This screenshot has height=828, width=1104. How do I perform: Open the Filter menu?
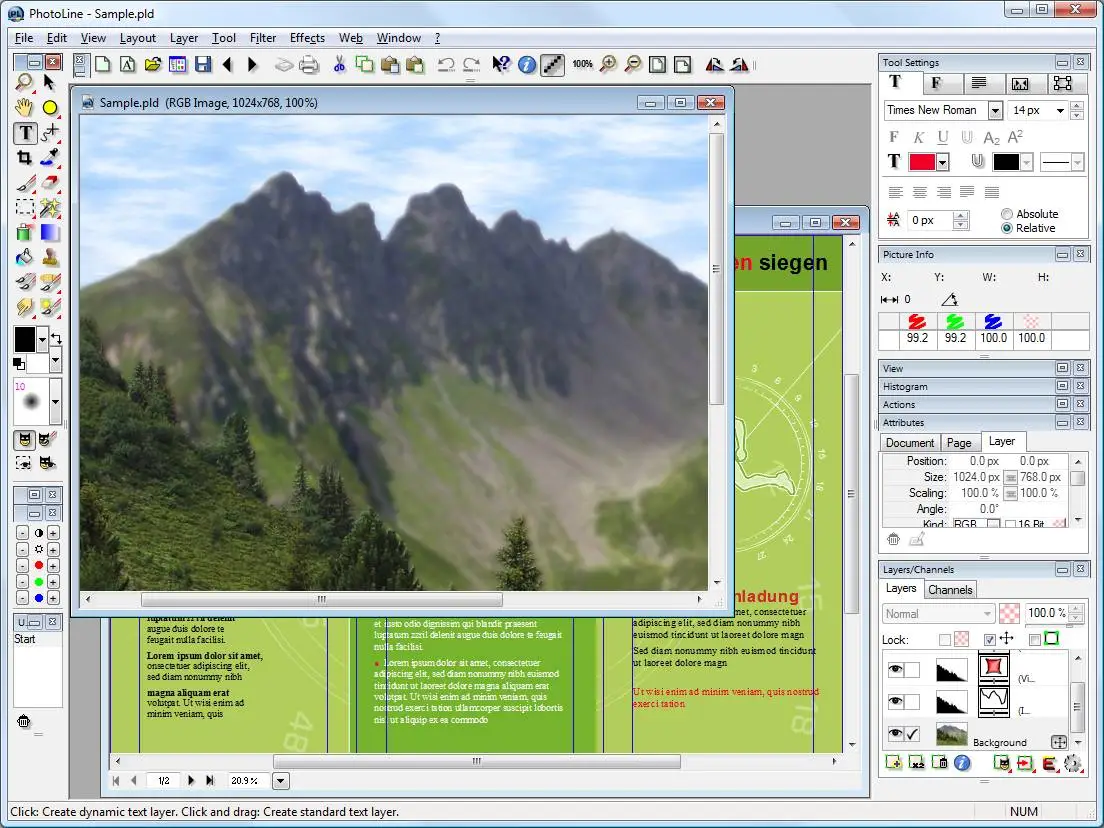coord(263,38)
